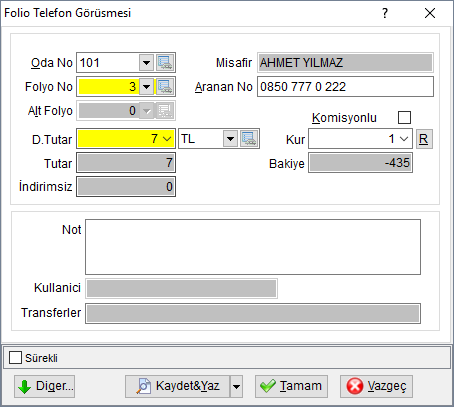Close the Folio Telefon Görüsmesi dialog

click(x=430, y=13)
